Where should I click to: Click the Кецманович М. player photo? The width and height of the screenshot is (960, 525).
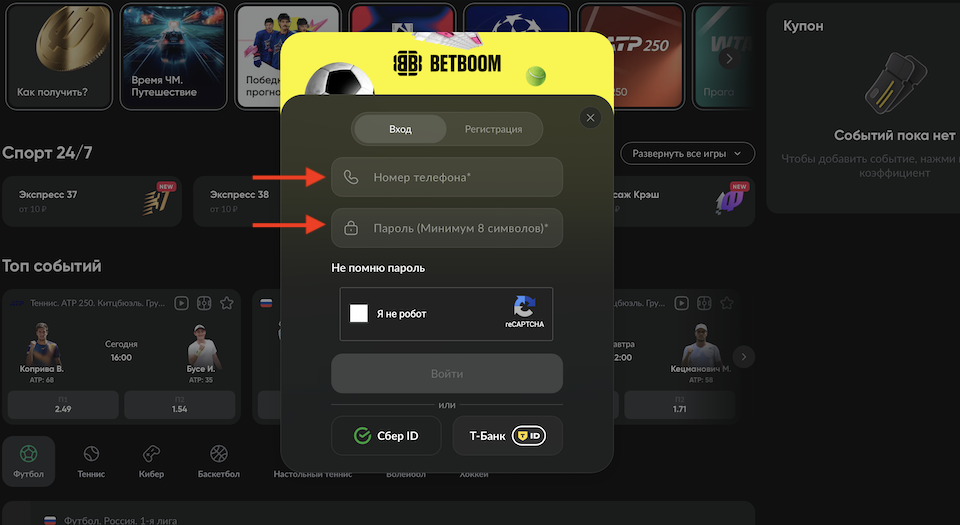tap(701, 344)
